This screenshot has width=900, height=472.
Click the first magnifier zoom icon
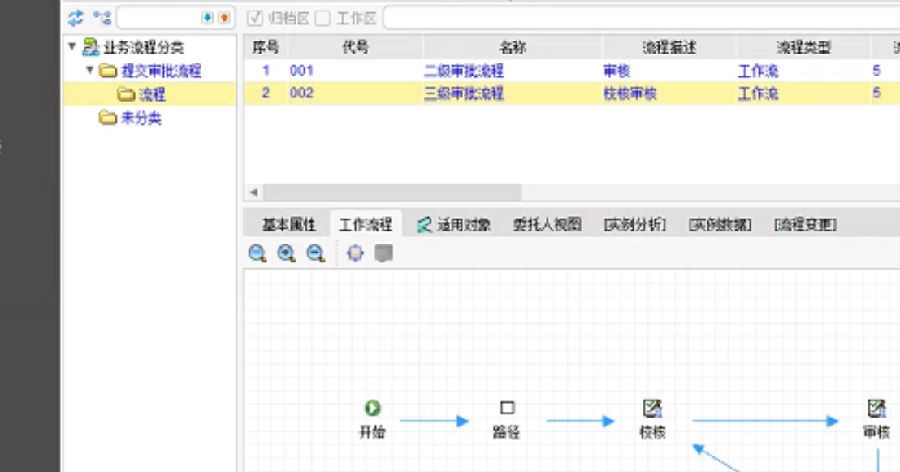pyautogui.click(x=257, y=254)
